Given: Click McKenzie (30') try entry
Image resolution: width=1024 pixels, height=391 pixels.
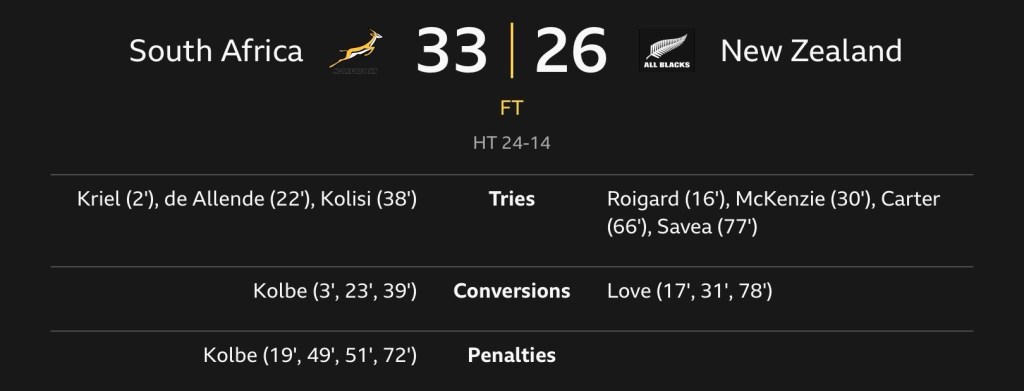Looking at the screenshot, I should click(803, 199).
